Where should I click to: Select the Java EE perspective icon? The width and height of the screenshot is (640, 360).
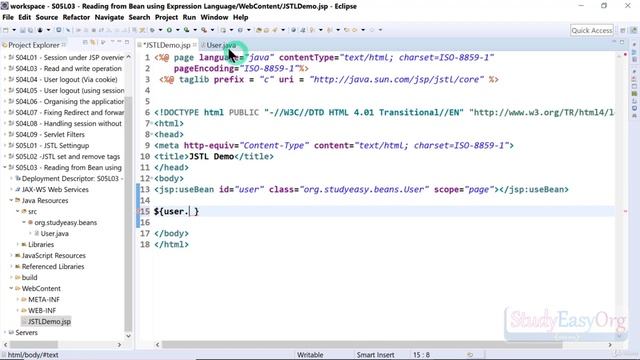point(633,30)
